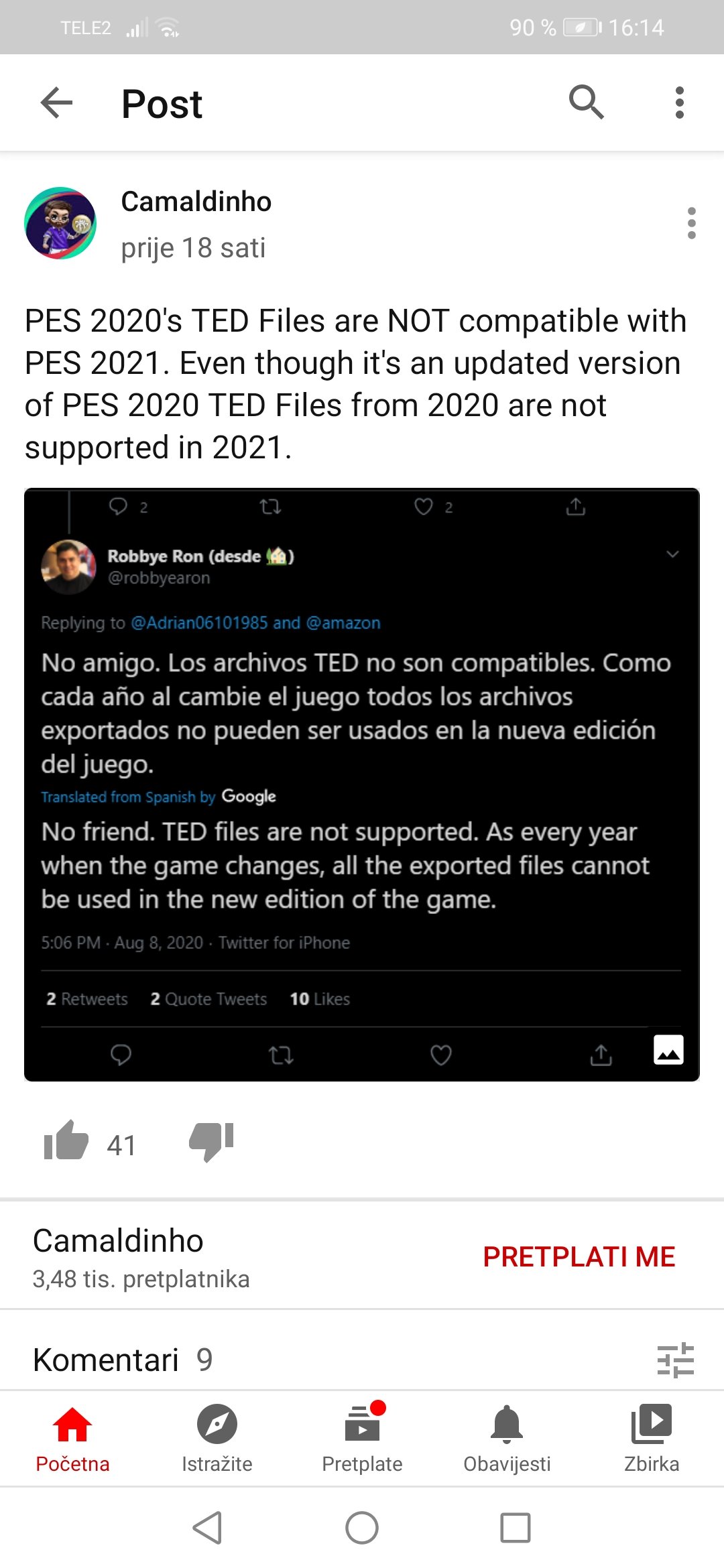
Task: Open the top bar three-dot menu
Action: click(679, 103)
